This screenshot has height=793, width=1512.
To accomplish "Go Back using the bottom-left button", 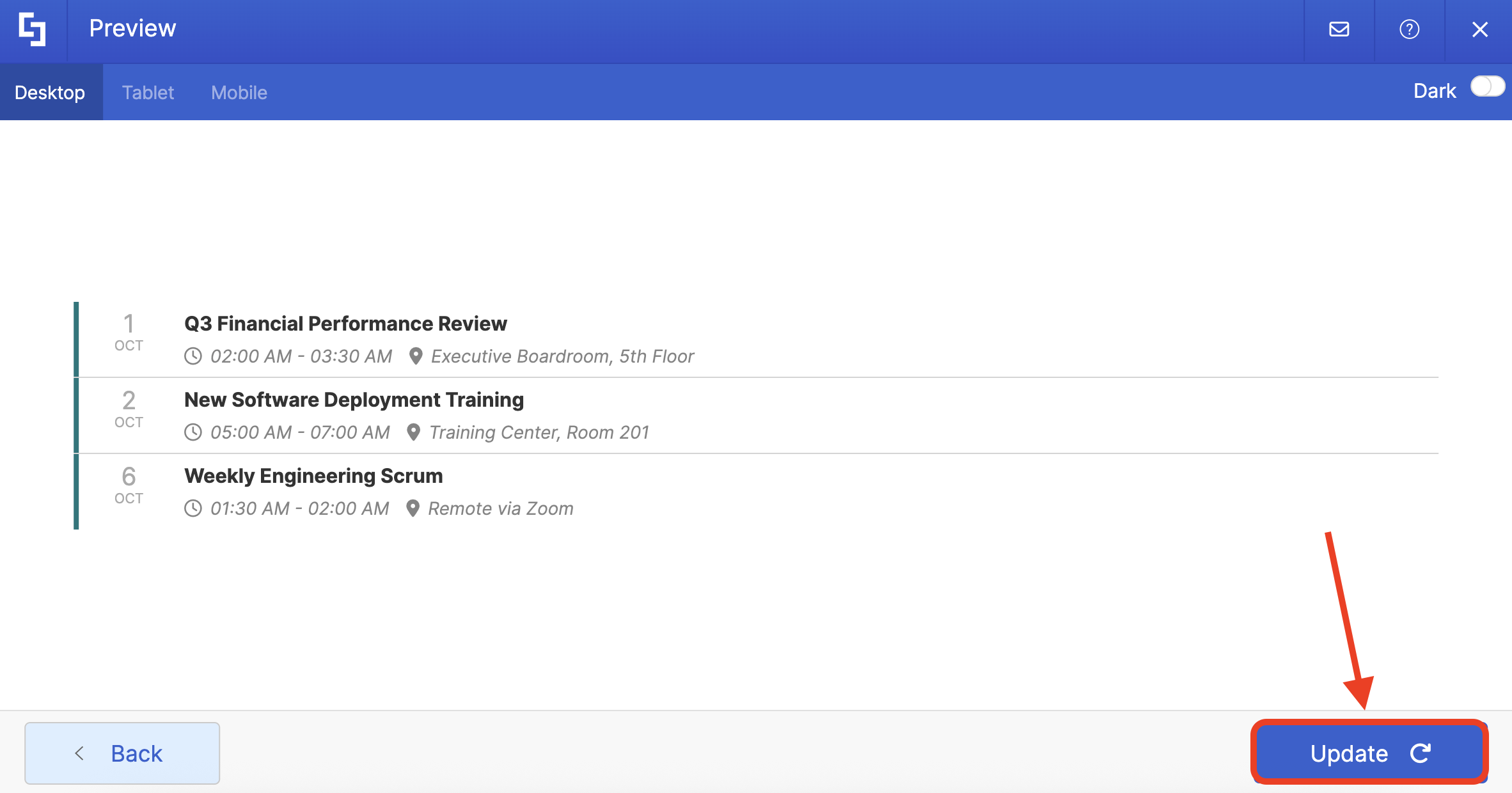I will click(x=122, y=753).
